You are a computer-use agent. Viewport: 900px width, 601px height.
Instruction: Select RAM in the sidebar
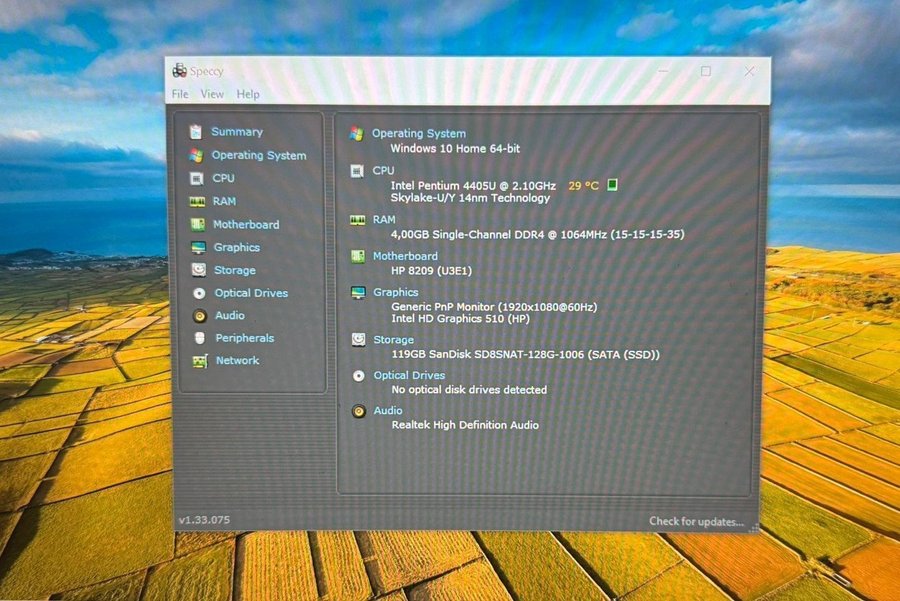pos(224,201)
